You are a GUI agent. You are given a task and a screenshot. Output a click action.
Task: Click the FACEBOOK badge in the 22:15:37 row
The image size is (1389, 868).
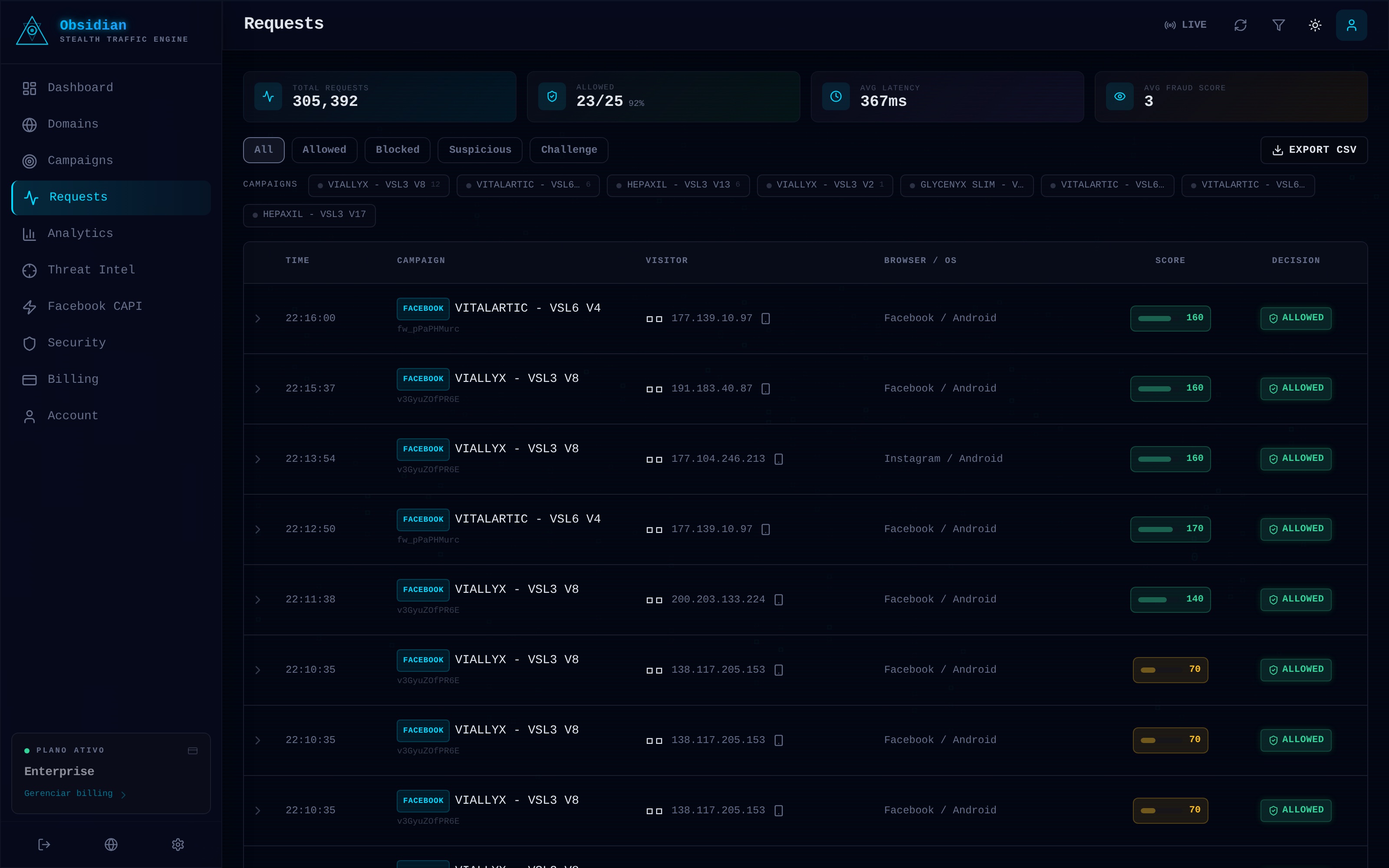pyautogui.click(x=423, y=379)
